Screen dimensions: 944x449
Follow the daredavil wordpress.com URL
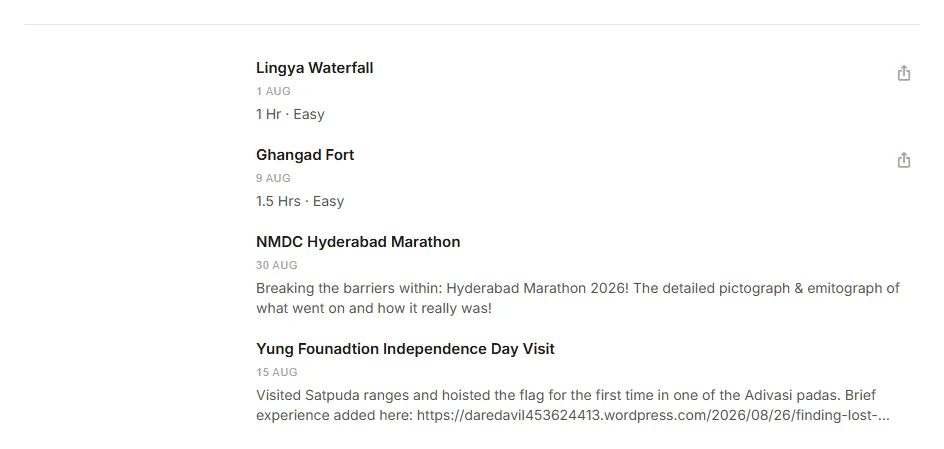coord(653,416)
